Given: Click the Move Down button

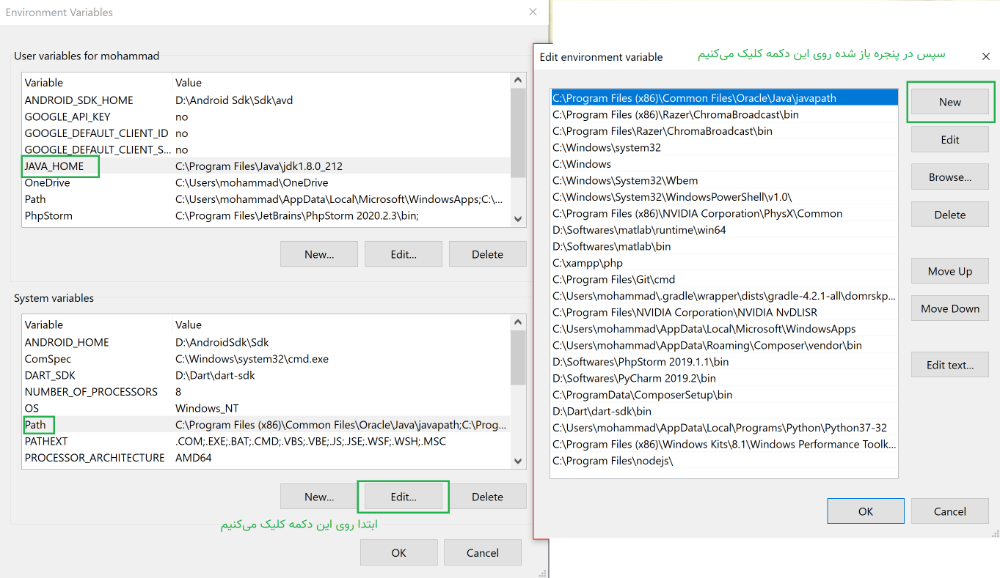Looking at the screenshot, I should point(950,309).
